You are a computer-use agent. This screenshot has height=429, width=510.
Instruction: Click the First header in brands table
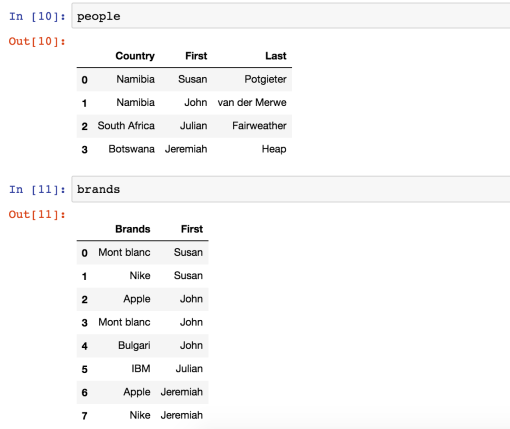point(192,229)
